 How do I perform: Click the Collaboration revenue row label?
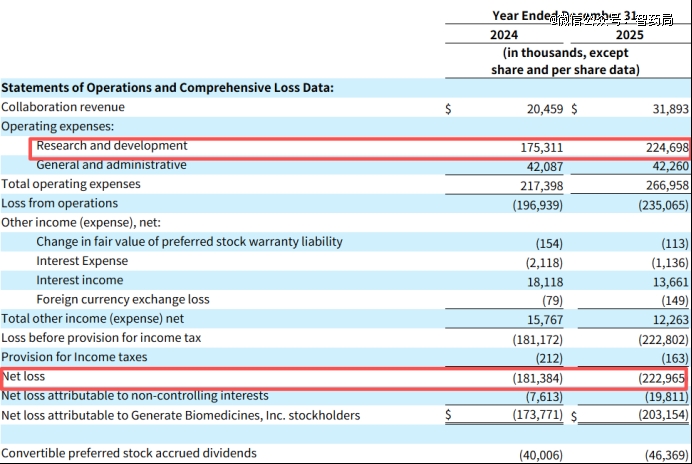(x=63, y=107)
